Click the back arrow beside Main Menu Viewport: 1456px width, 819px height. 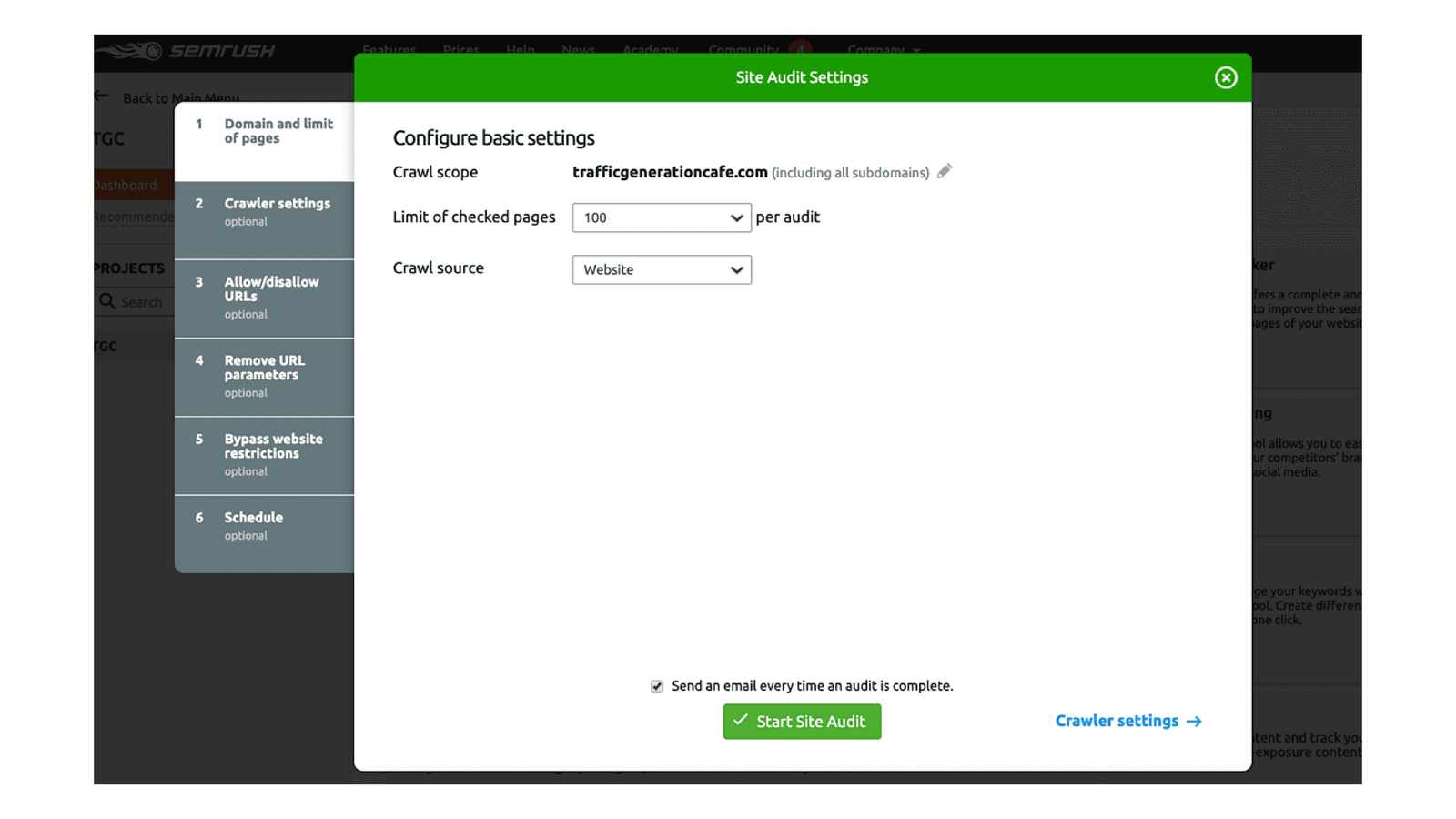(x=102, y=95)
